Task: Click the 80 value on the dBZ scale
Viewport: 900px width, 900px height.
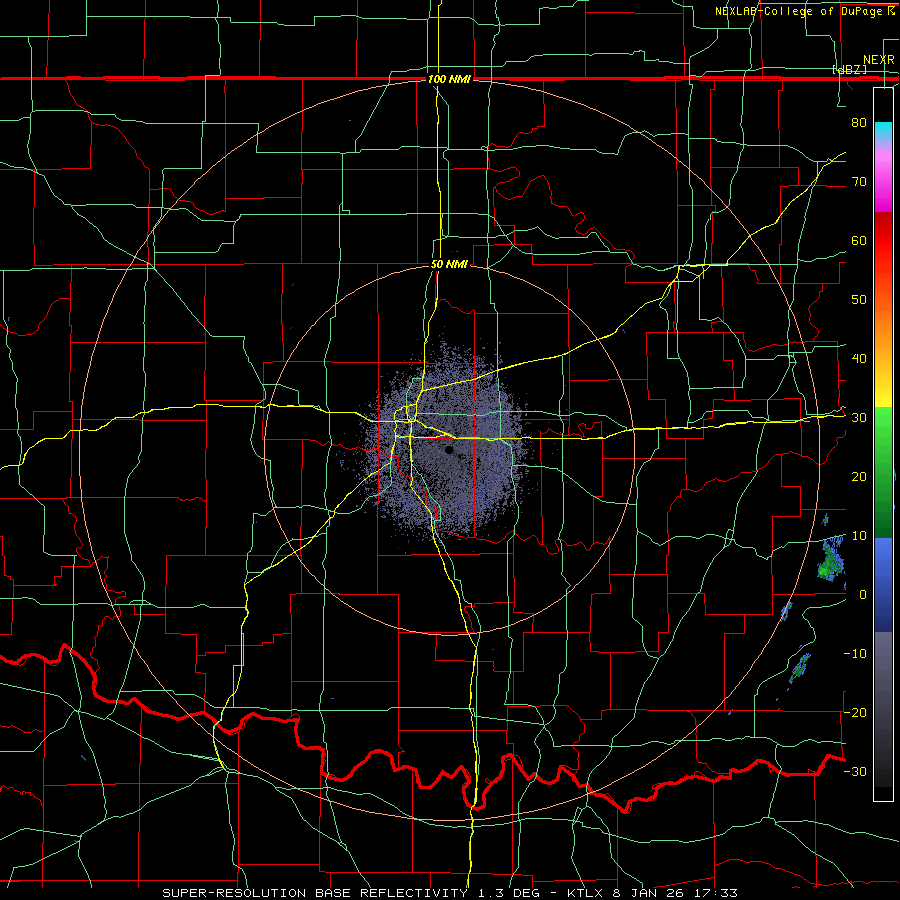Action: pyautogui.click(x=859, y=123)
